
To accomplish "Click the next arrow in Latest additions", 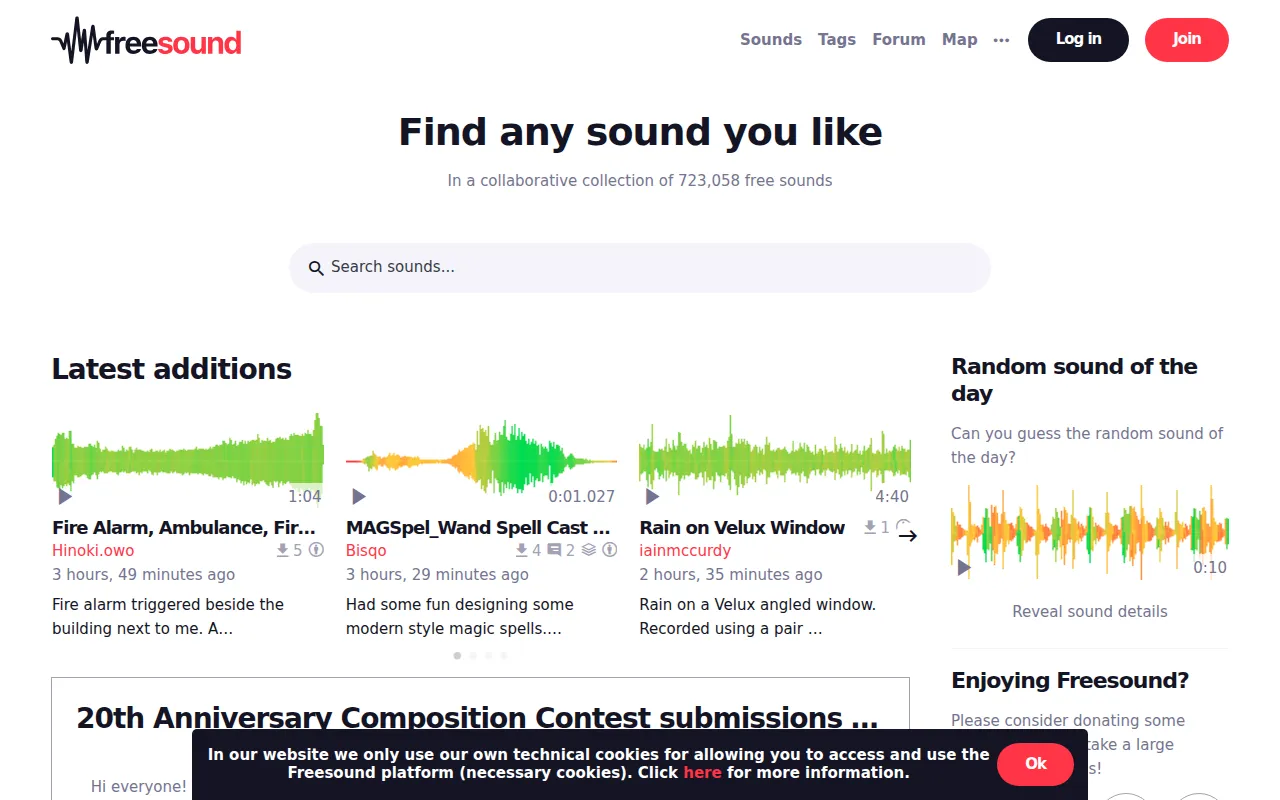I will [907, 536].
